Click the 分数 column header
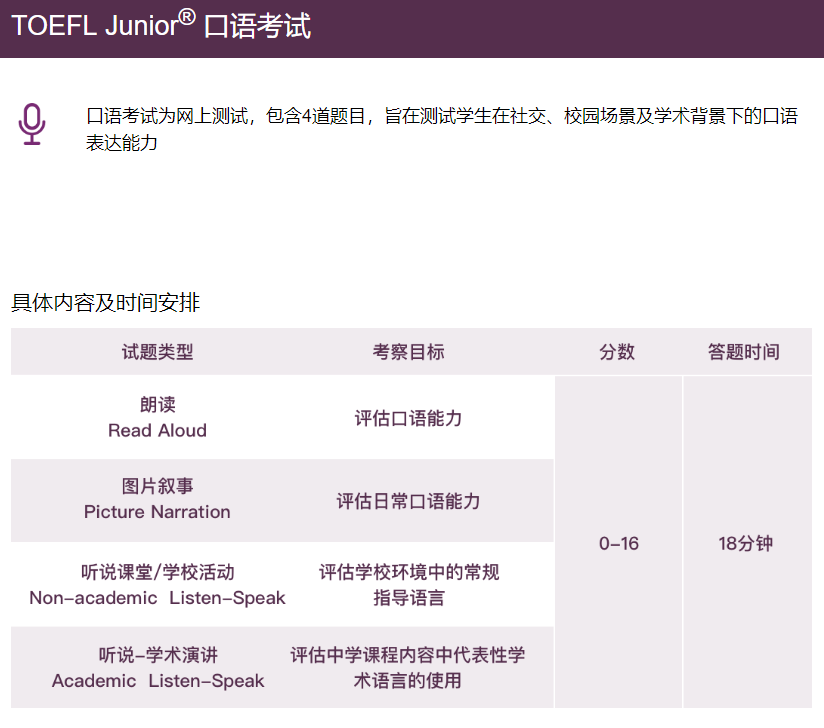This screenshot has height=728, width=824. (617, 352)
